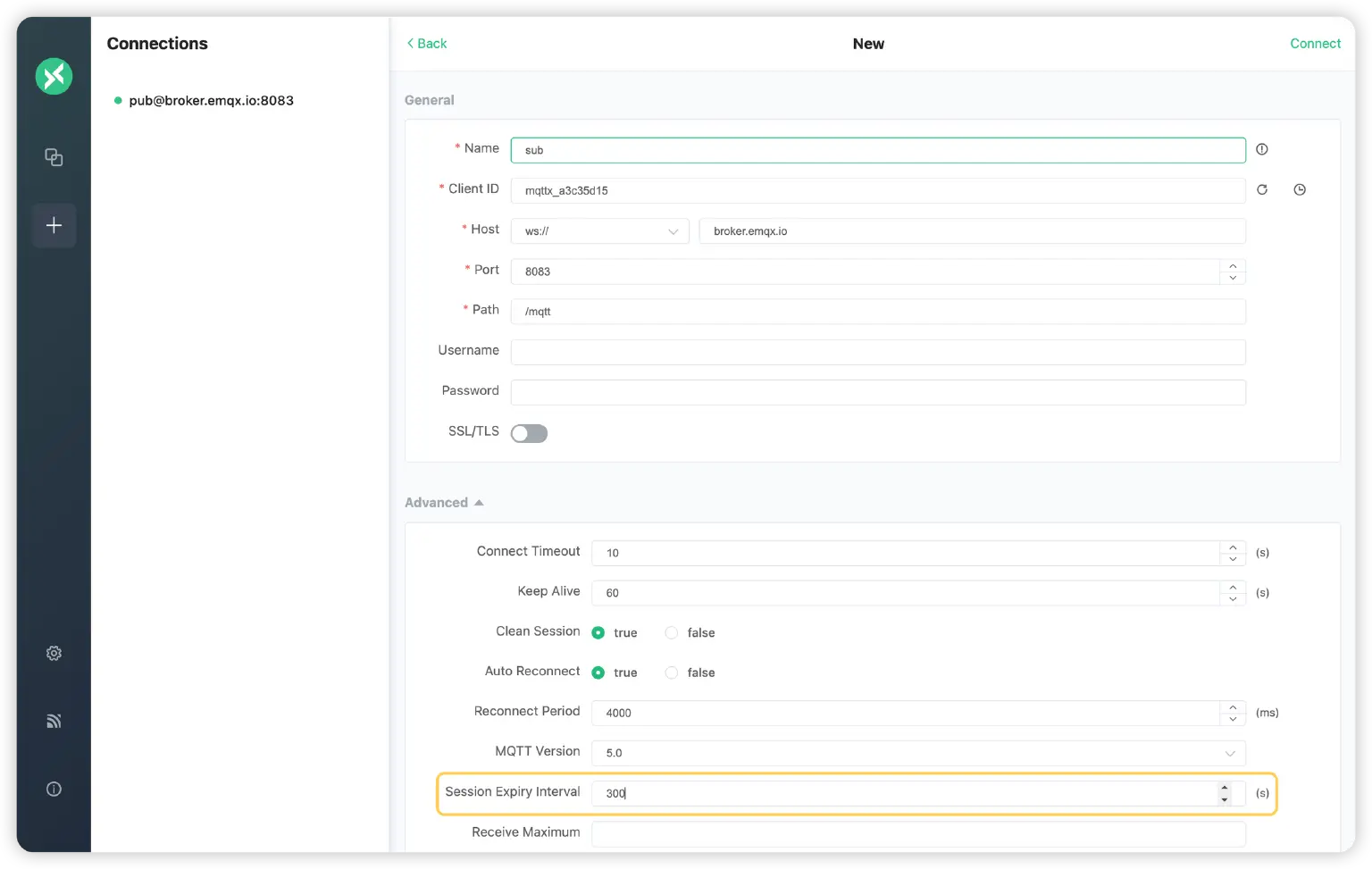Set Clean Session to false
The image size is (1372, 869).
pos(672,632)
